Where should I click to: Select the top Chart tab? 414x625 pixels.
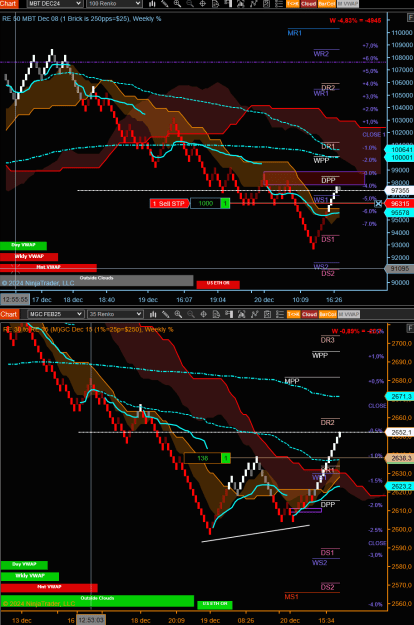[9, 4]
